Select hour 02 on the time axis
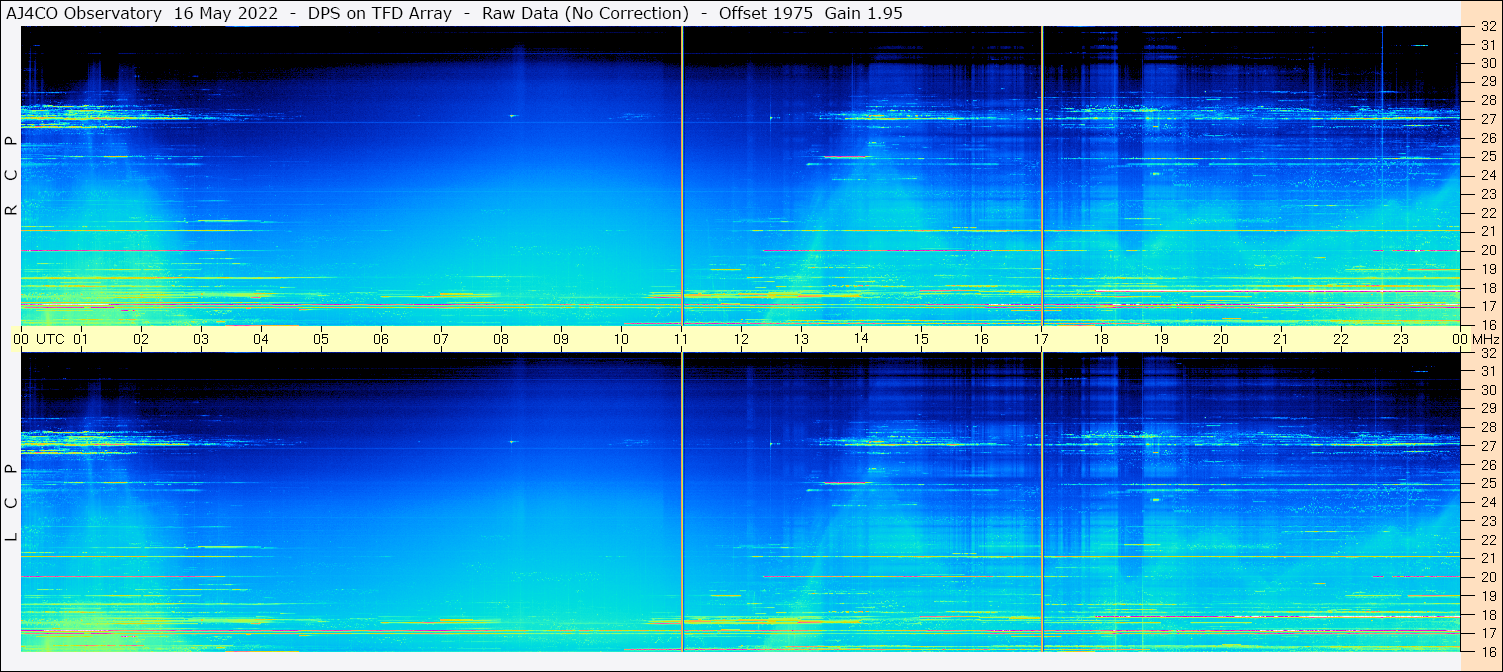Screen dimensions: 1503x672 (141, 339)
